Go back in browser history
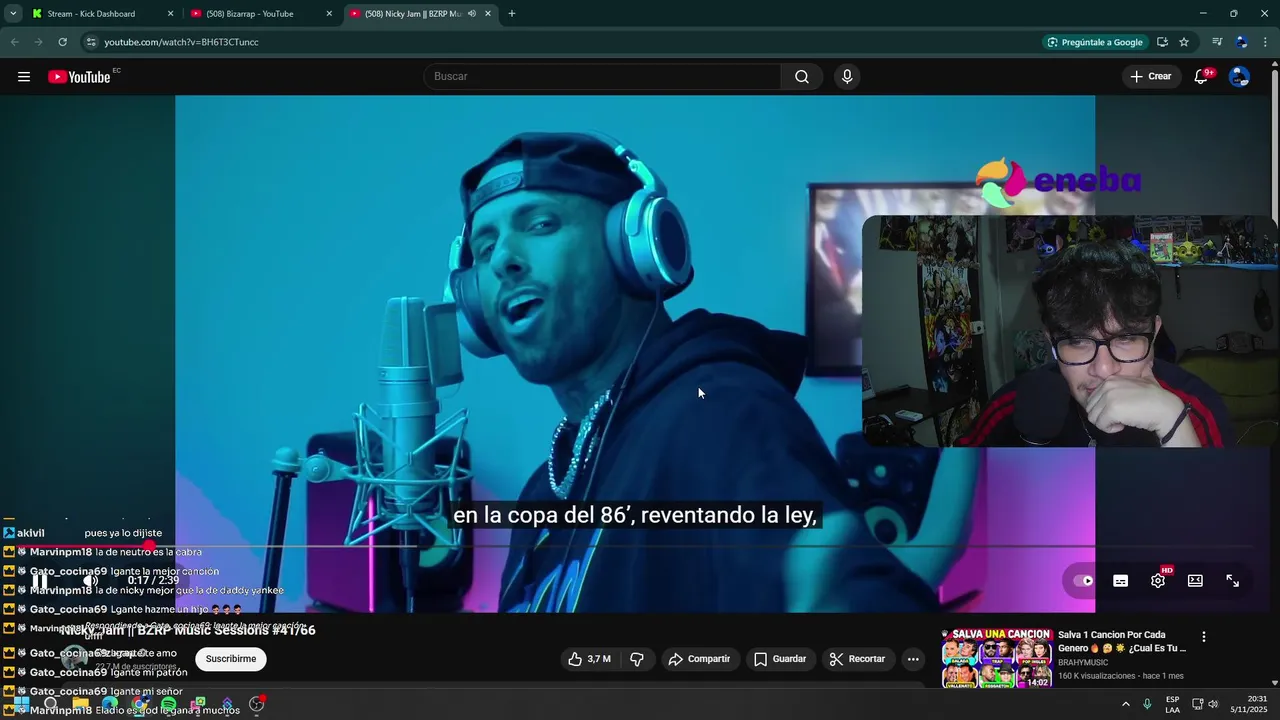The height and width of the screenshot is (720, 1280). tap(14, 42)
